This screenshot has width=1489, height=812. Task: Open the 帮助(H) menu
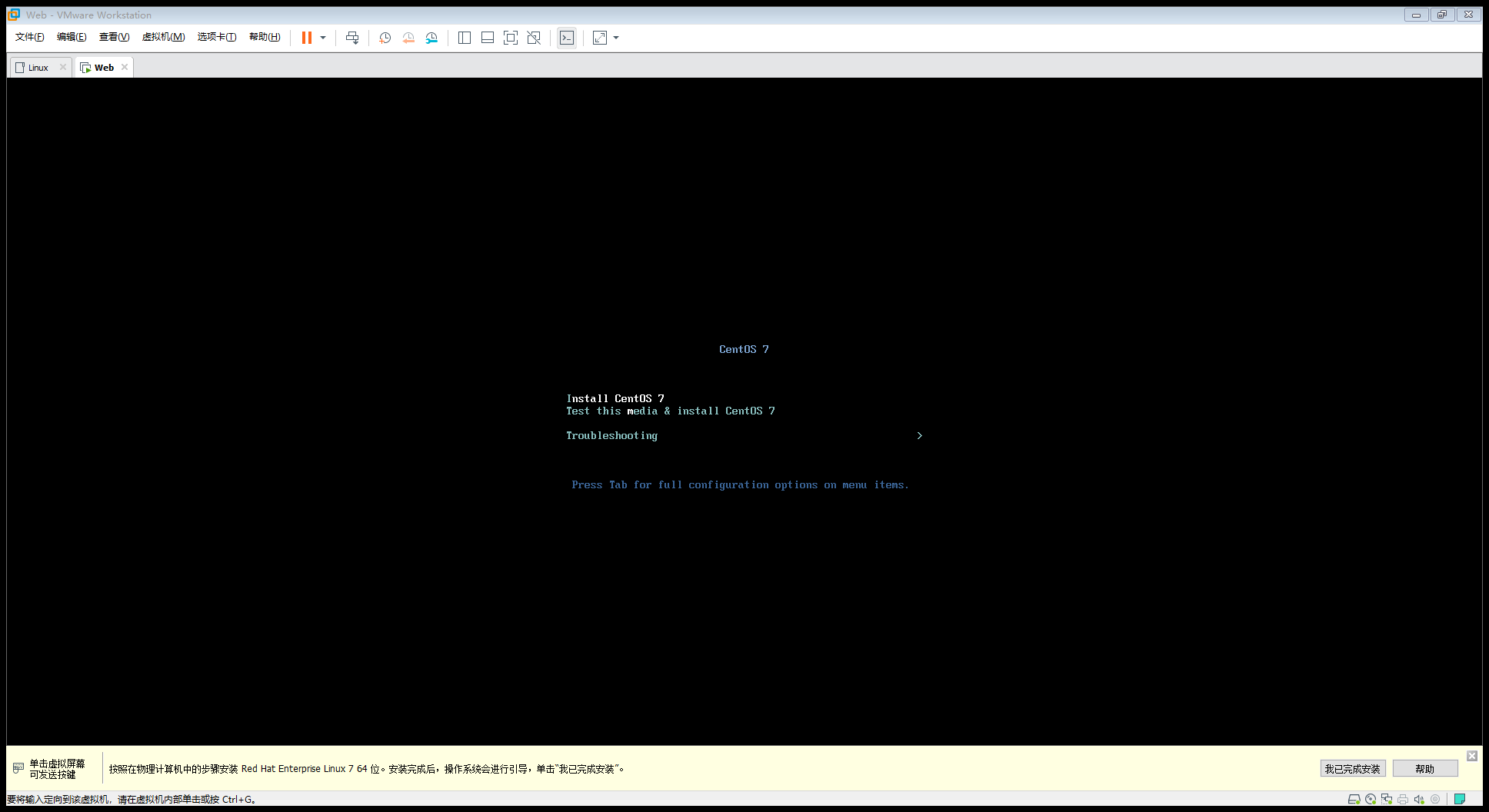pos(265,37)
